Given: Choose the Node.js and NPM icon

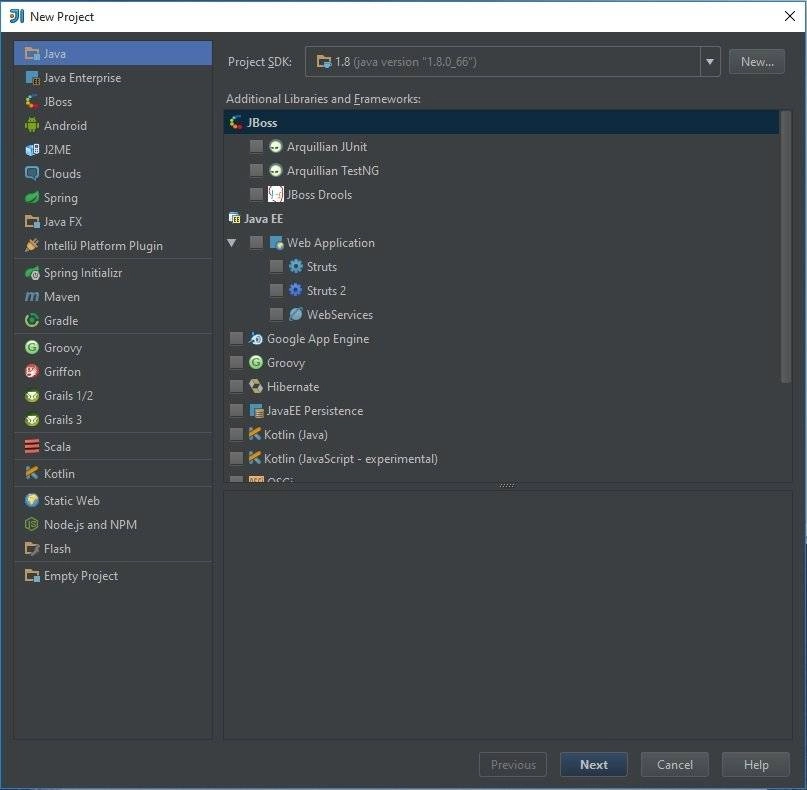Looking at the screenshot, I should pos(32,525).
